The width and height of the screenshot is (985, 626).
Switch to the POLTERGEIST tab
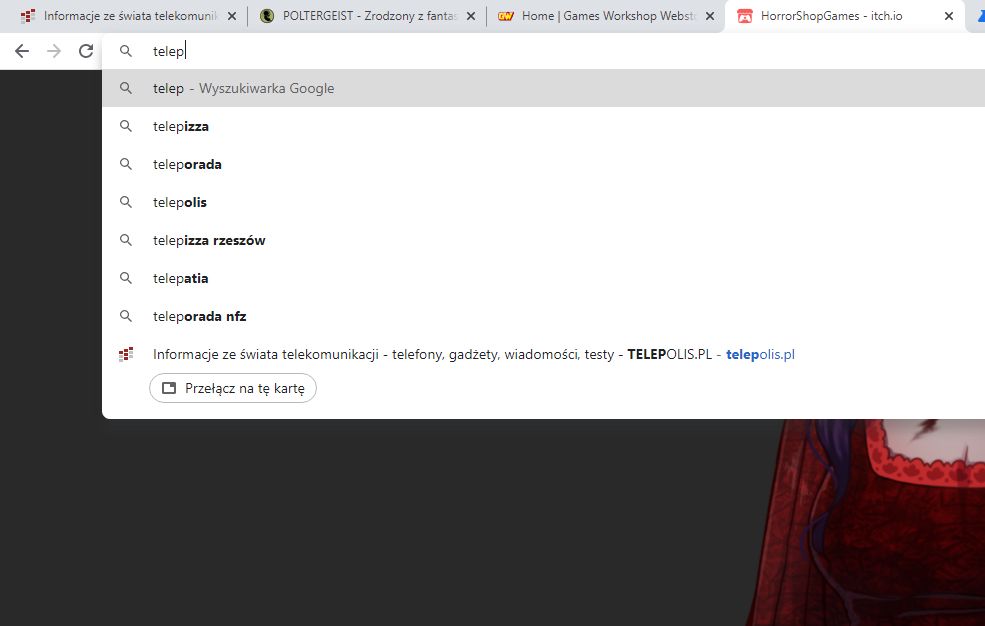click(x=360, y=16)
